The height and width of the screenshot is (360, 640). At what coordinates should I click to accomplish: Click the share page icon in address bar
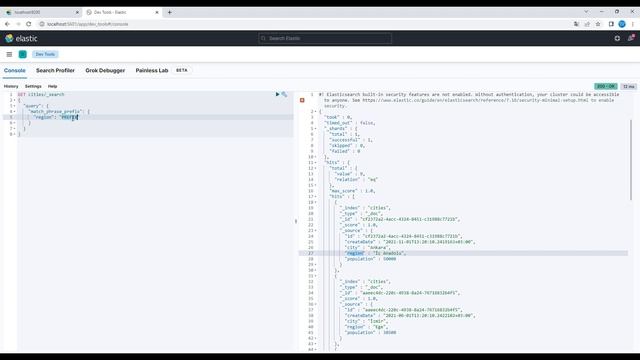pos(587,24)
